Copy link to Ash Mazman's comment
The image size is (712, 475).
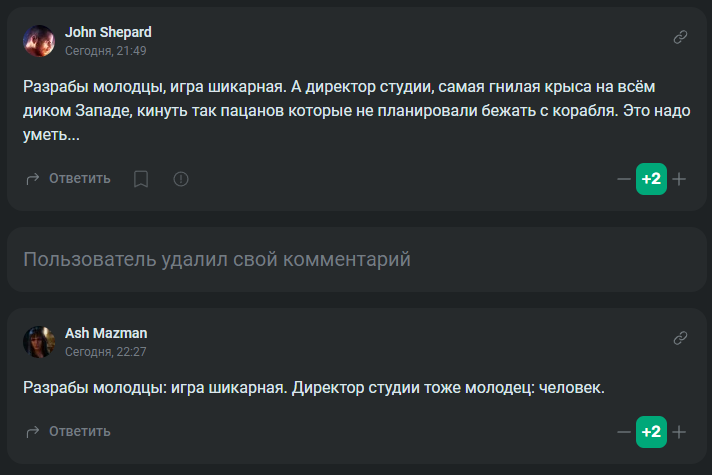coord(680,338)
